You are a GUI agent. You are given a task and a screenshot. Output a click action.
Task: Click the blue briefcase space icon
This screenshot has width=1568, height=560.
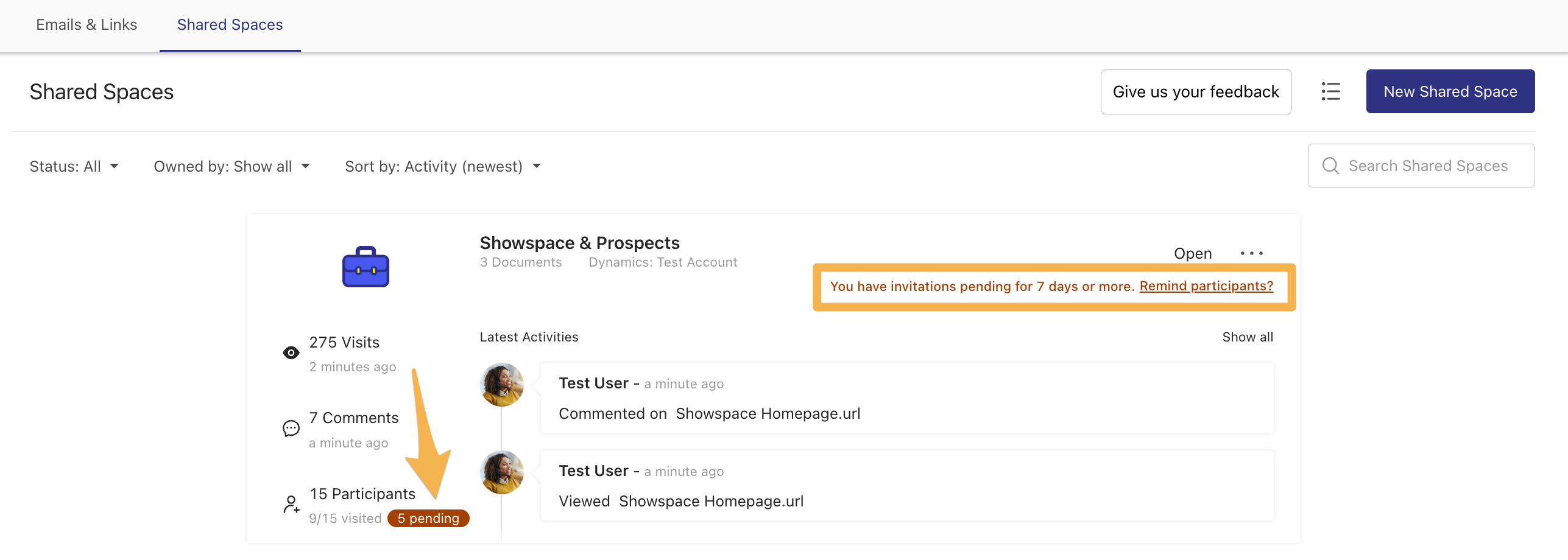(x=366, y=267)
